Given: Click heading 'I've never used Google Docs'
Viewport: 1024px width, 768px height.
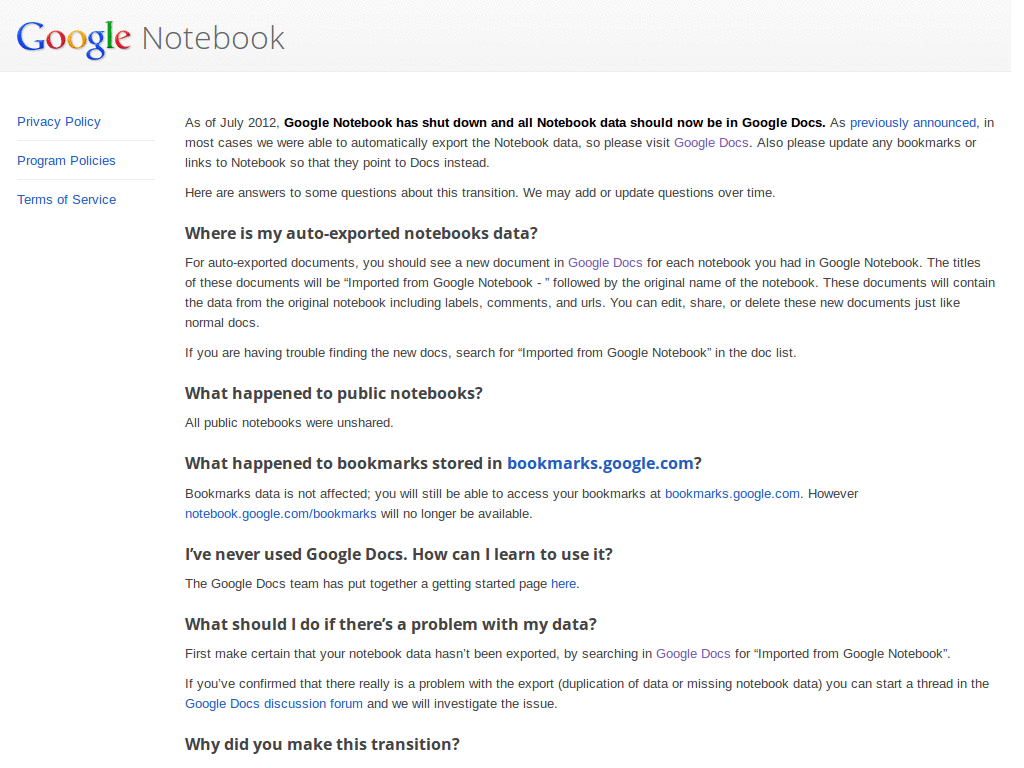Looking at the screenshot, I should (398, 554).
